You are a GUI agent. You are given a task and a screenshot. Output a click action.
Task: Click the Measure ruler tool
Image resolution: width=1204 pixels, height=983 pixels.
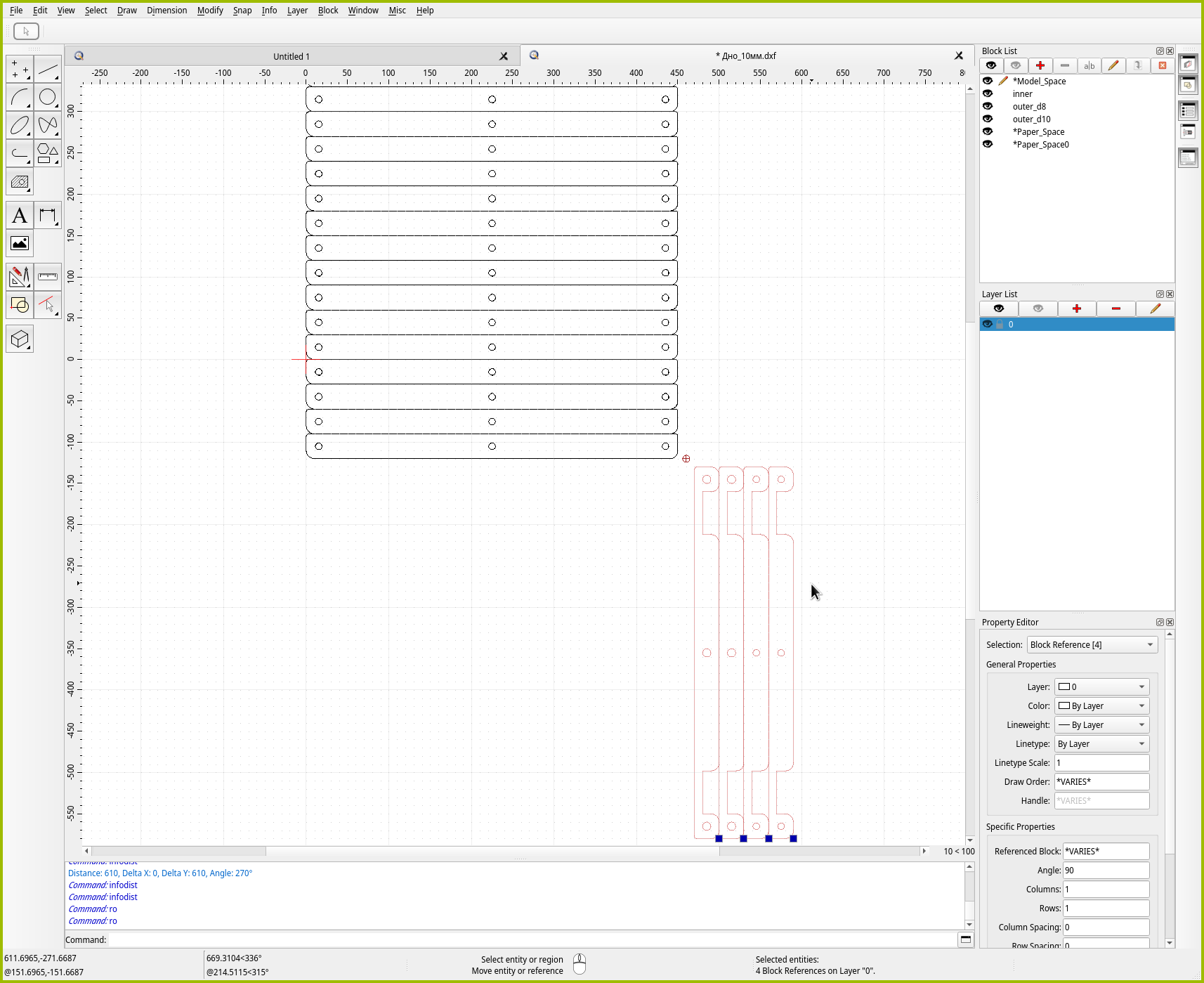click(48, 277)
